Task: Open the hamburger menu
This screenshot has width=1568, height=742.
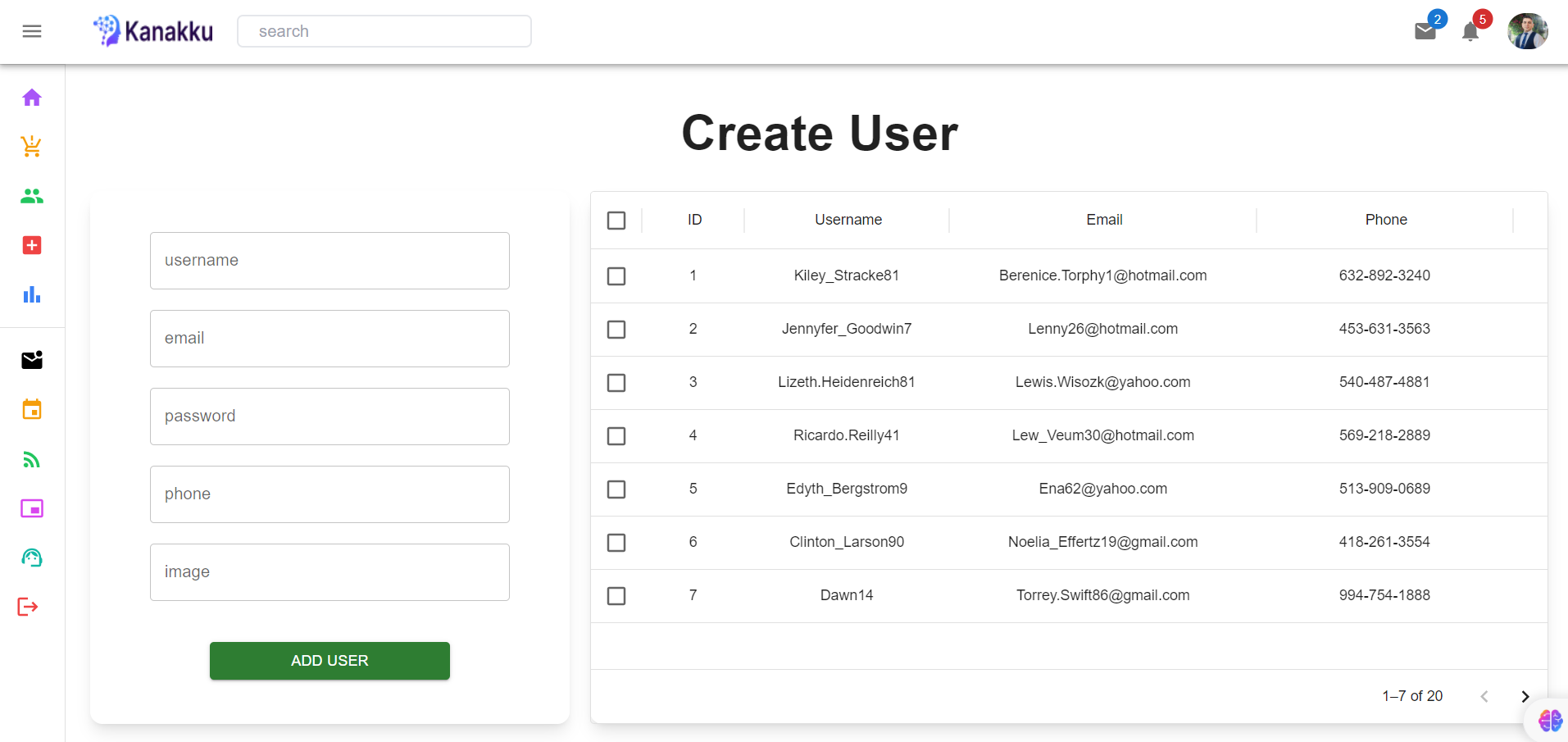Action: (x=32, y=31)
